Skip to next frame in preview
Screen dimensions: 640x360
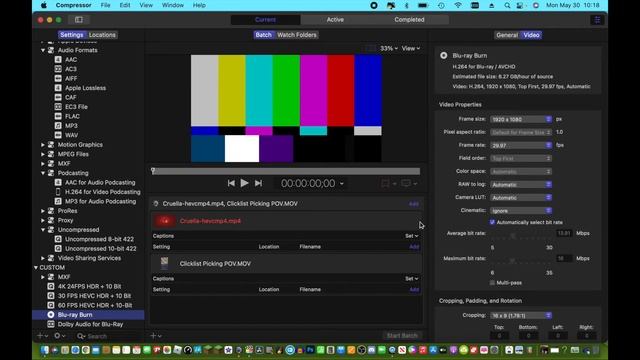(x=258, y=183)
